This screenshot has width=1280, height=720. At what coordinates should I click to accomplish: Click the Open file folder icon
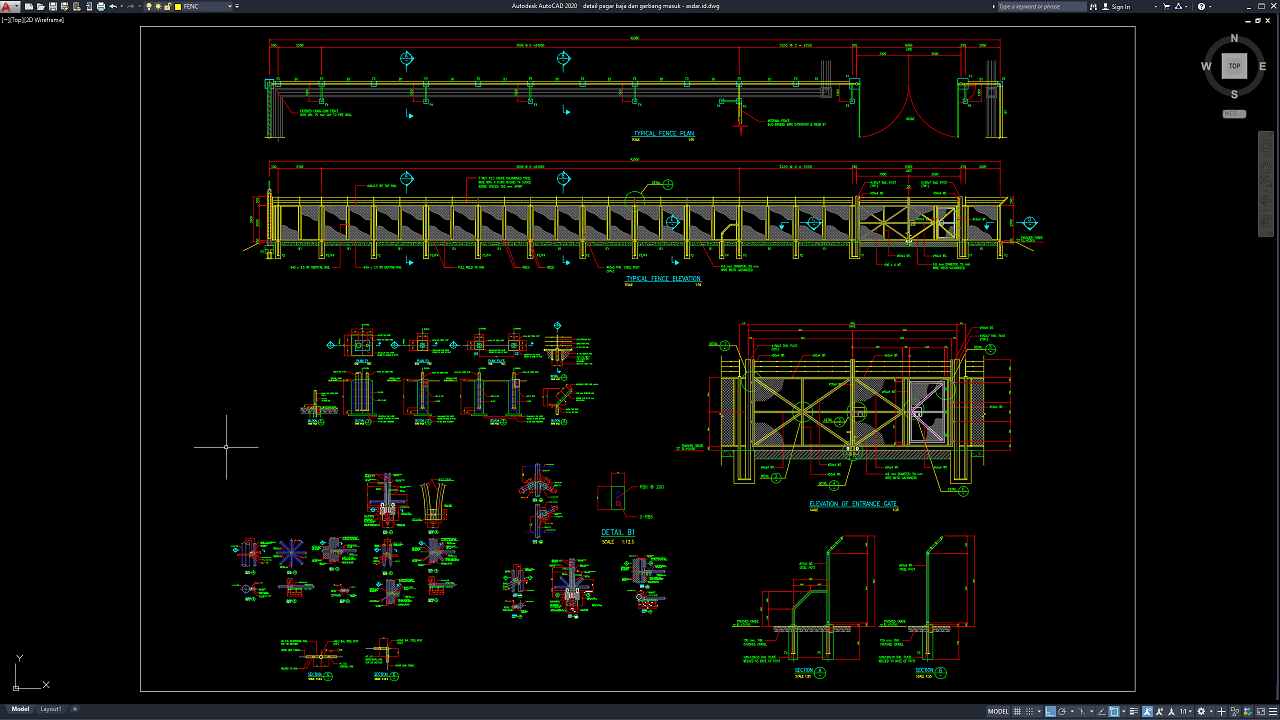41,6
